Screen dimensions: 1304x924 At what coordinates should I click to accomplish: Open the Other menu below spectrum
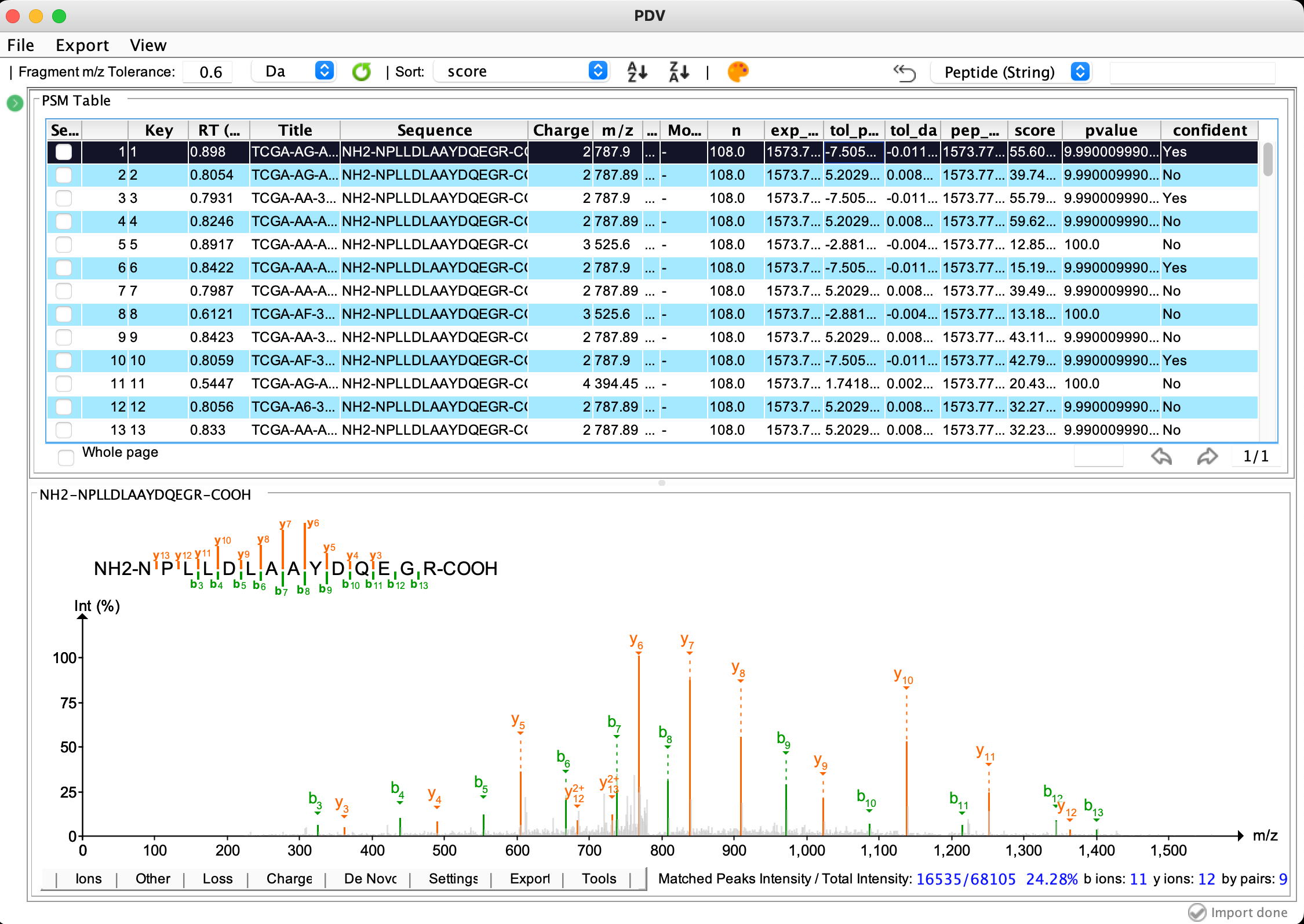(x=152, y=879)
